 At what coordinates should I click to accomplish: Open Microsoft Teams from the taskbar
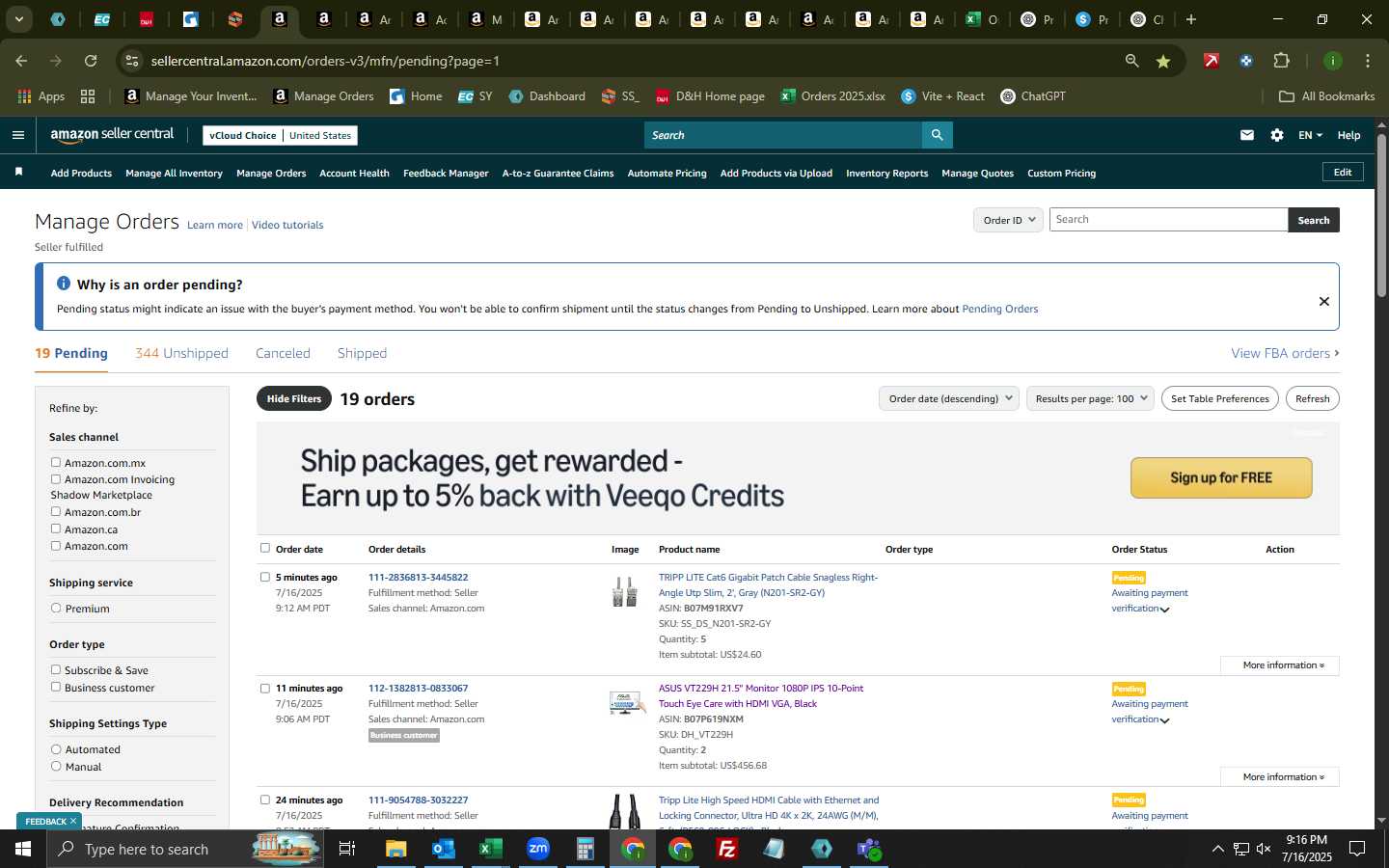pyautogui.click(x=869, y=849)
